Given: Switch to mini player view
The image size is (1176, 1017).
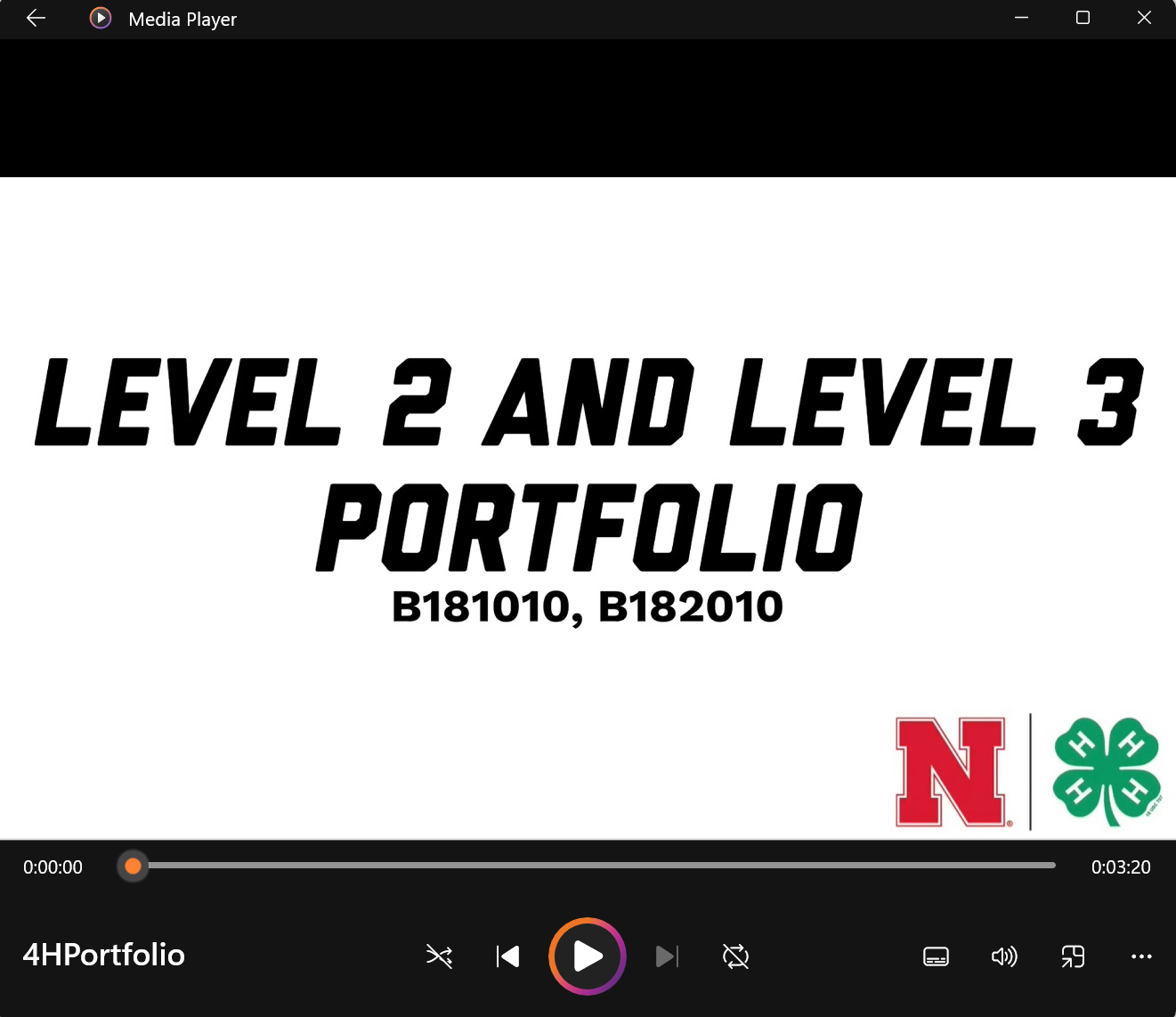Looking at the screenshot, I should click(x=1073, y=956).
